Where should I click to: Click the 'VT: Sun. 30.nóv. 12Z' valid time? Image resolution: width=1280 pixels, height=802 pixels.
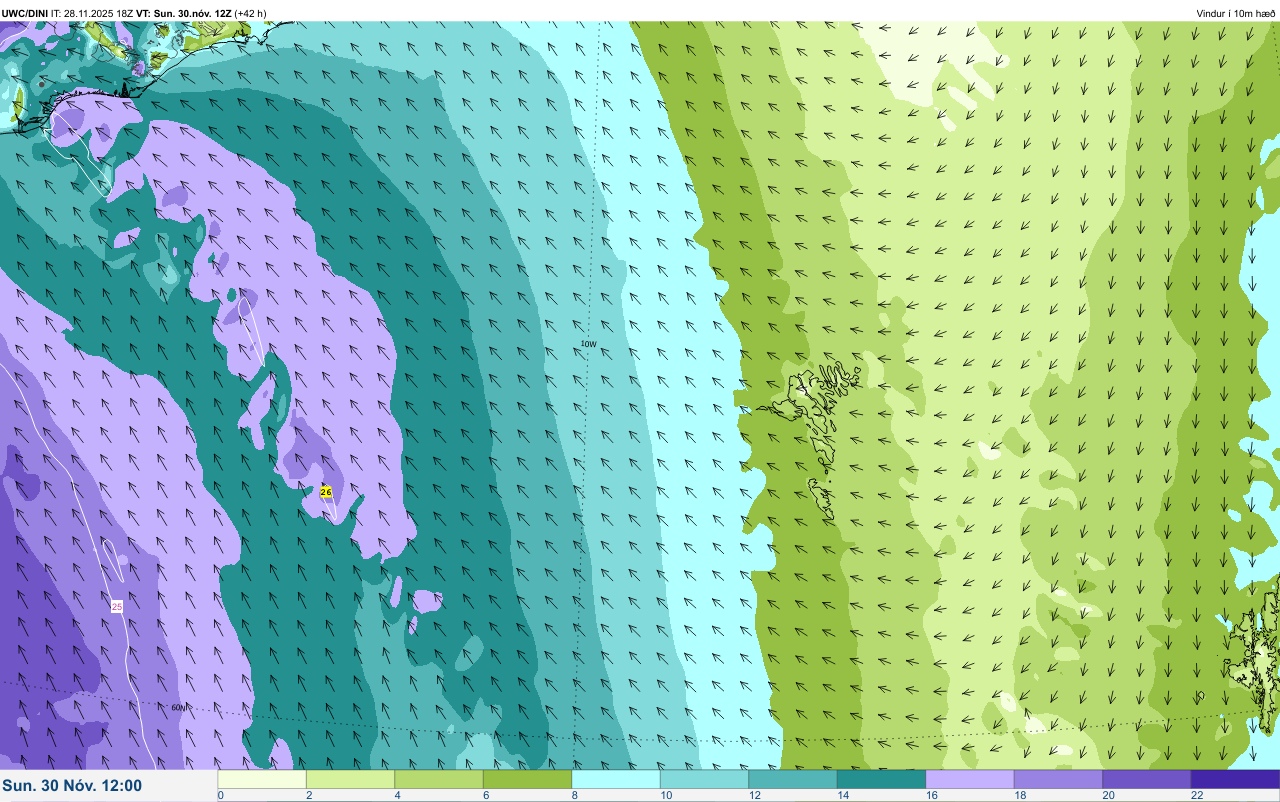point(184,13)
